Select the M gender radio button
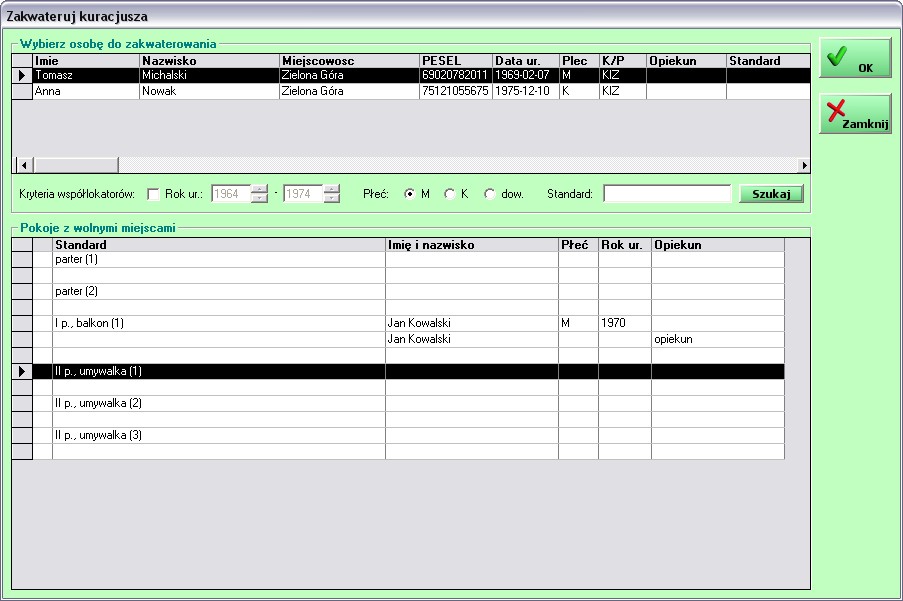 (410, 194)
